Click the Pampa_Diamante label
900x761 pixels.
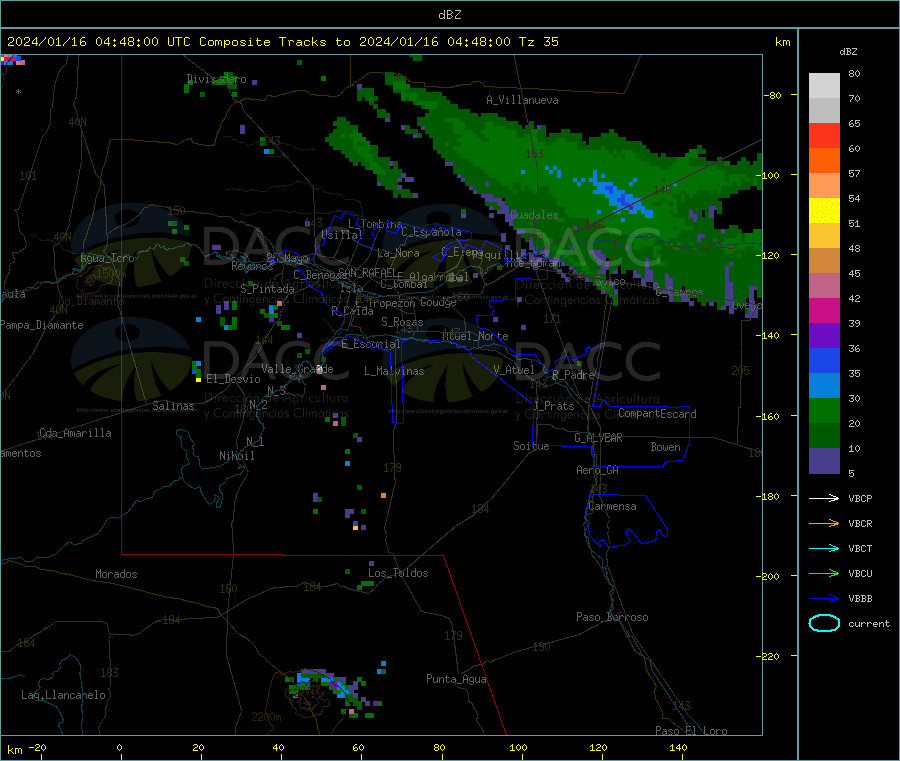41,325
